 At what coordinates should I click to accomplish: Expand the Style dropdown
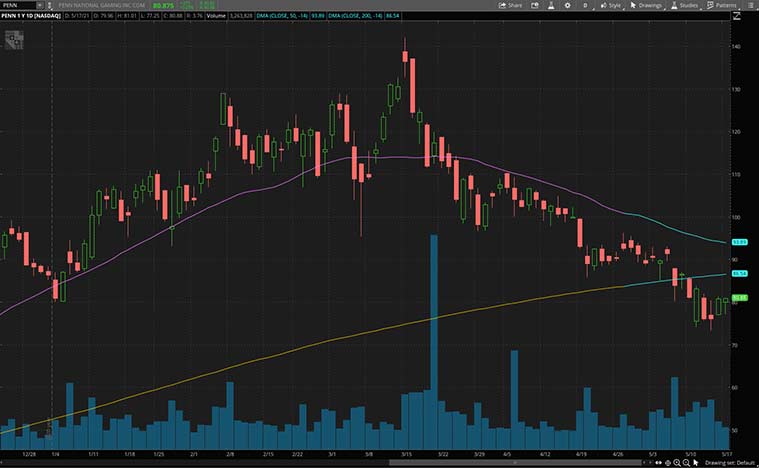click(611, 5)
